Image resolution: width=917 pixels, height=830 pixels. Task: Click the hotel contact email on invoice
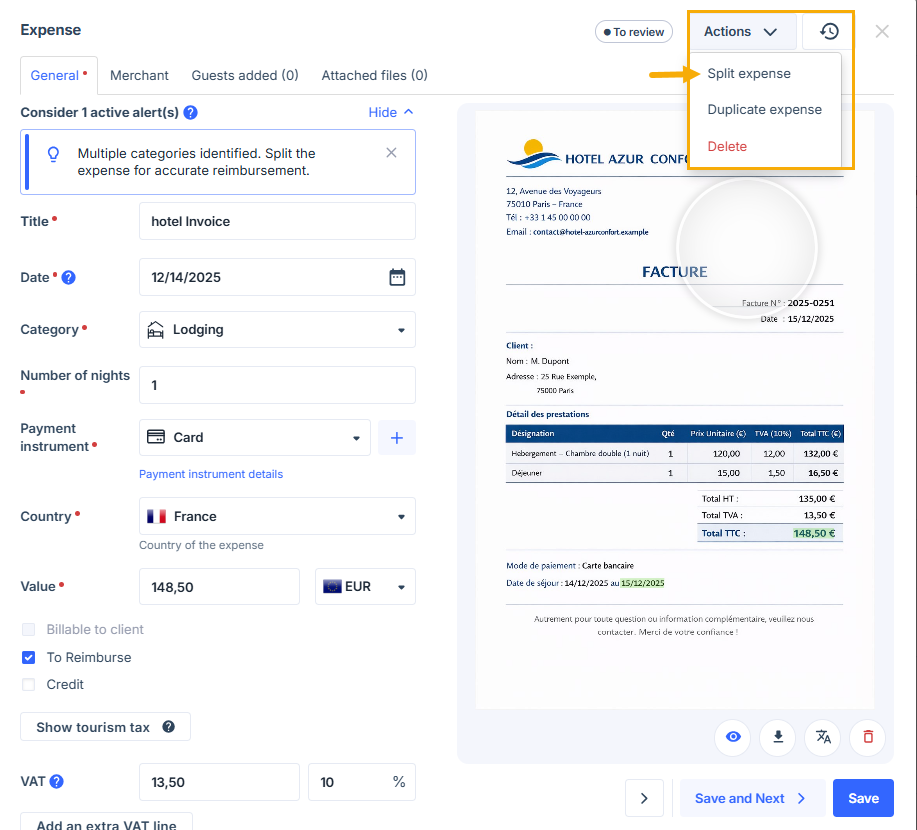590,232
